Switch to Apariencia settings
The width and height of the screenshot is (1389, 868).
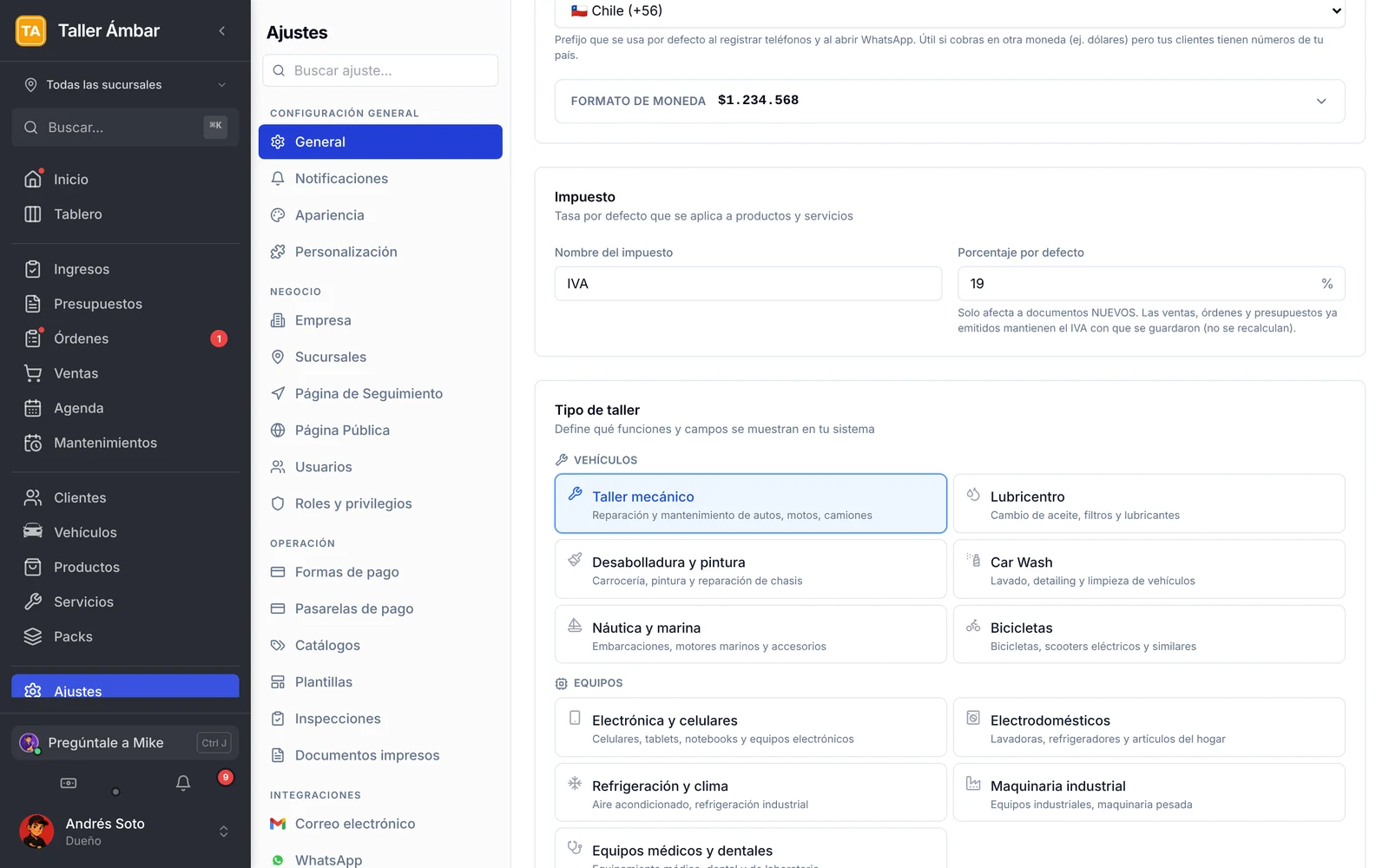(x=380, y=215)
